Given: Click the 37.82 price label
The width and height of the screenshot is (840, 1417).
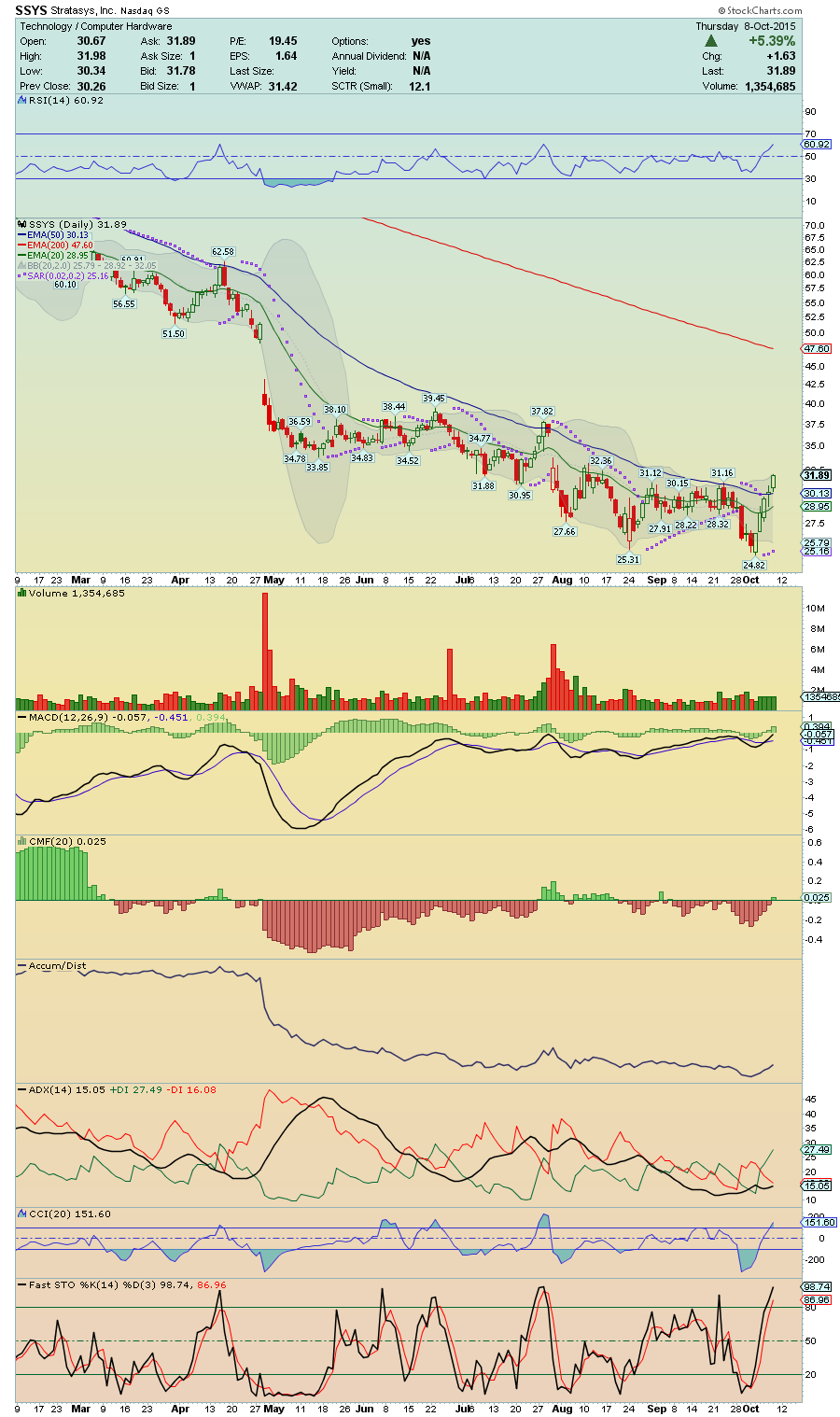Looking at the screenshot, I should click(x=542, y=411).
